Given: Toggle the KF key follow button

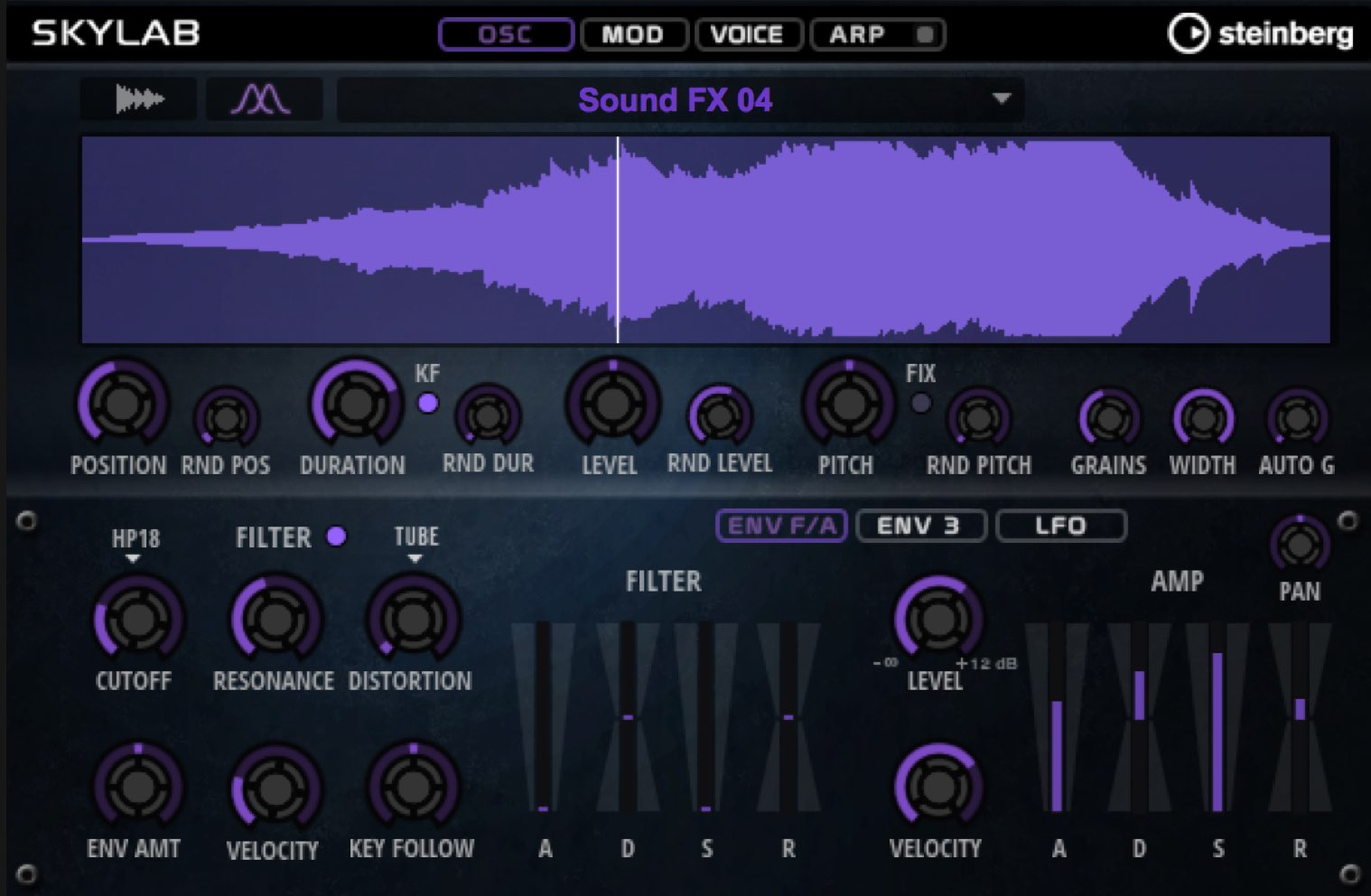Looking at the screenshot, I should point(428,403).
